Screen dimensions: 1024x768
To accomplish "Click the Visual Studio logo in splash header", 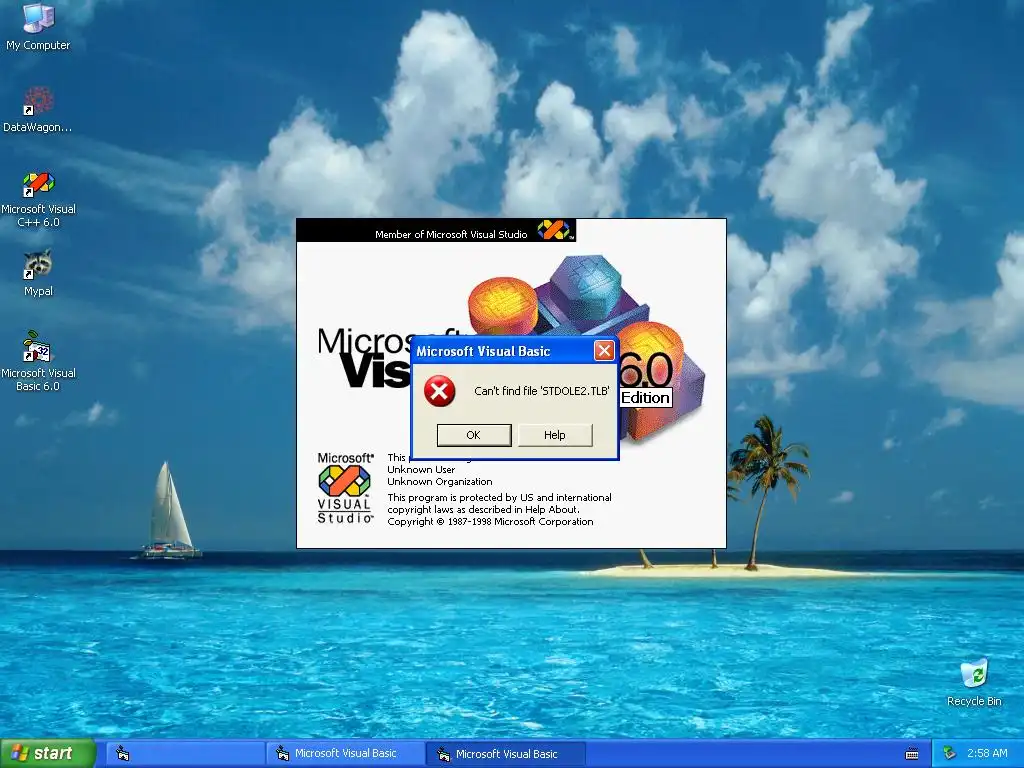I will pos(554,230).
